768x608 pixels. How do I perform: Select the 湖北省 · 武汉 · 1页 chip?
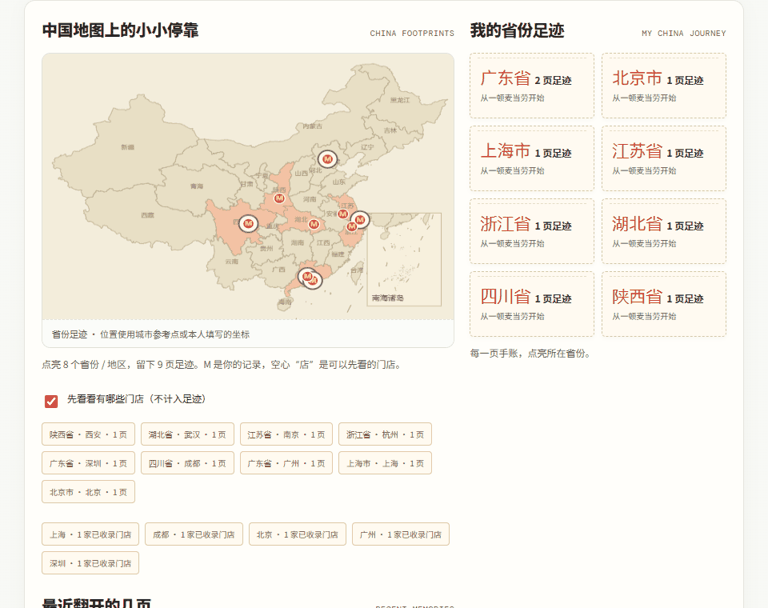[x=187, y=434]
